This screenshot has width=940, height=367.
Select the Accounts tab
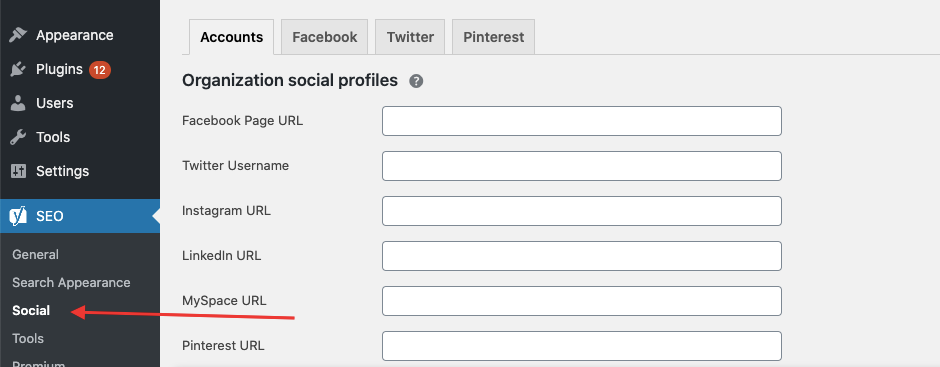click(231, 37)
